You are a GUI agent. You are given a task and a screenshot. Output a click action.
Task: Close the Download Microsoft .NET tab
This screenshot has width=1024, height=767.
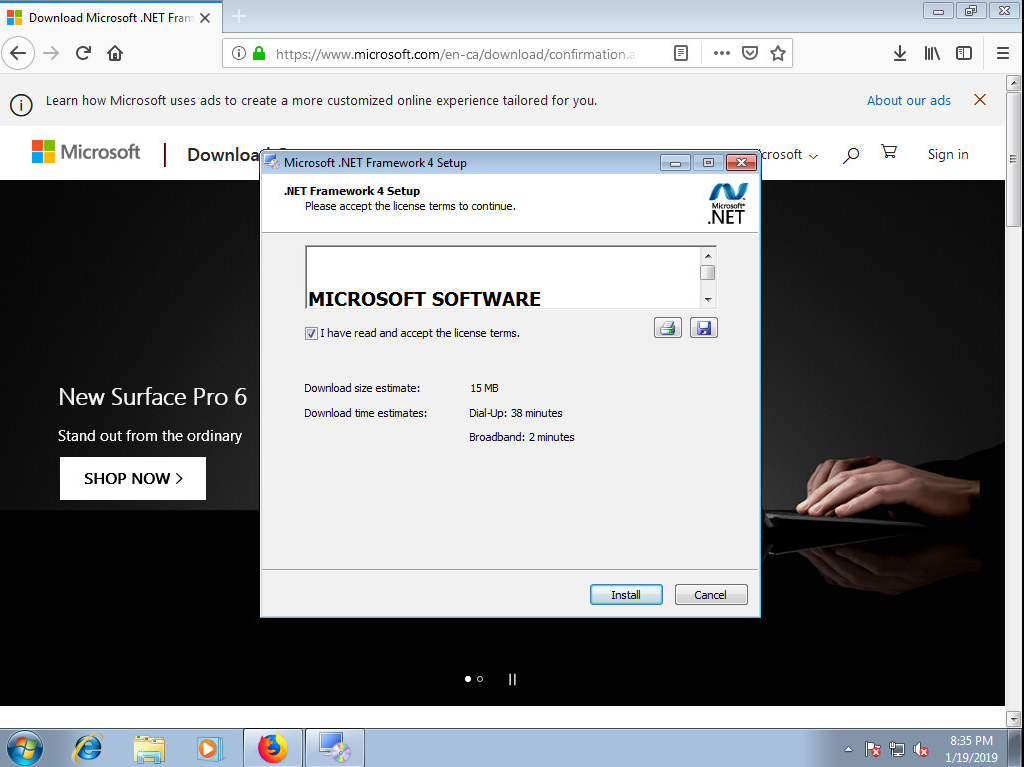click(205, 18)
